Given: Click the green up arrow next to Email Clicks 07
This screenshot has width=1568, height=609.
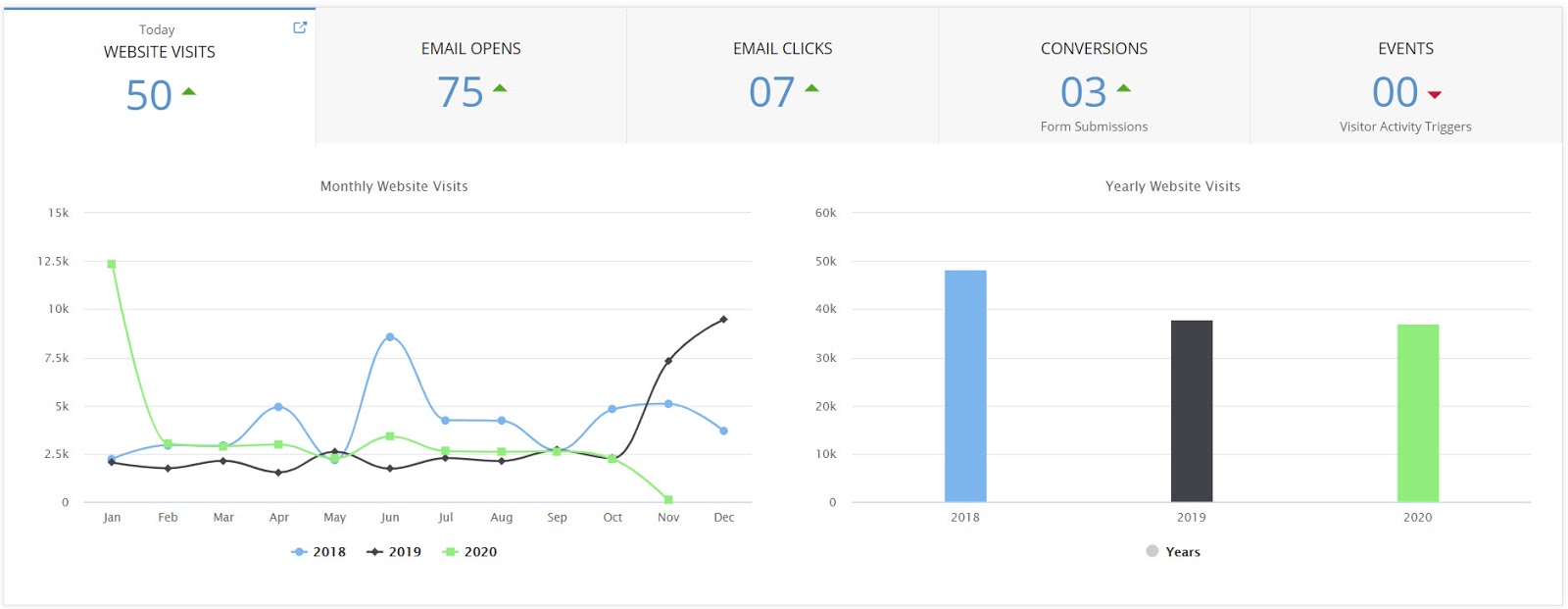Looking at the screenshot, I should coord(811,88).
